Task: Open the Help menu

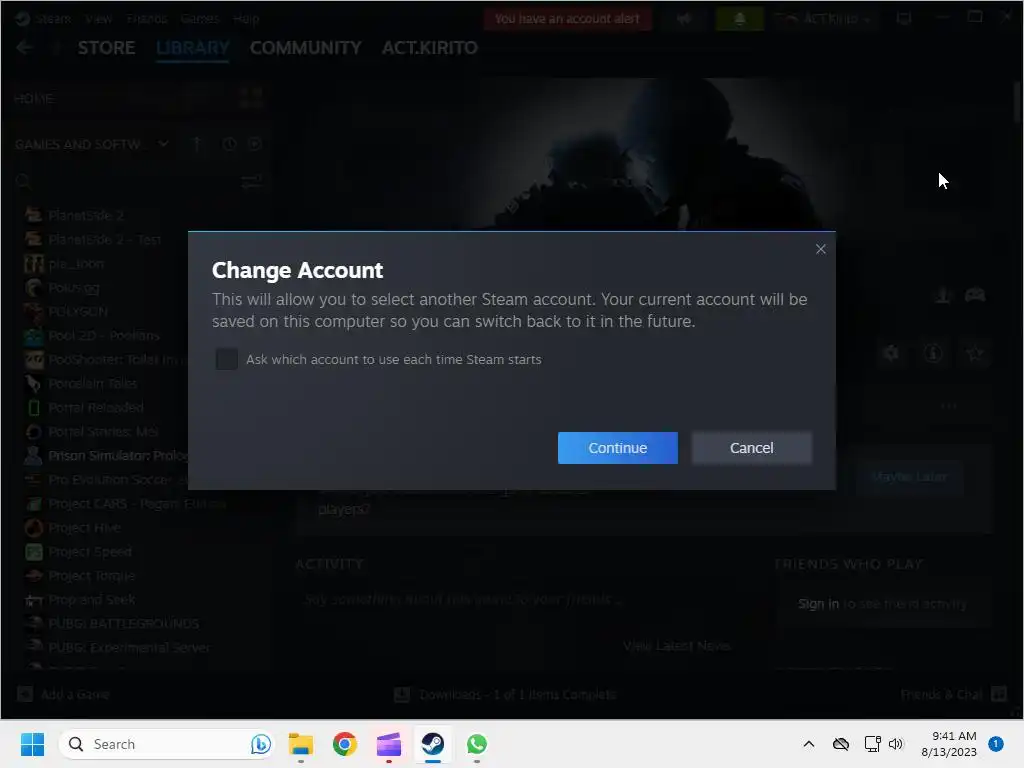Action: click(246, 18)
